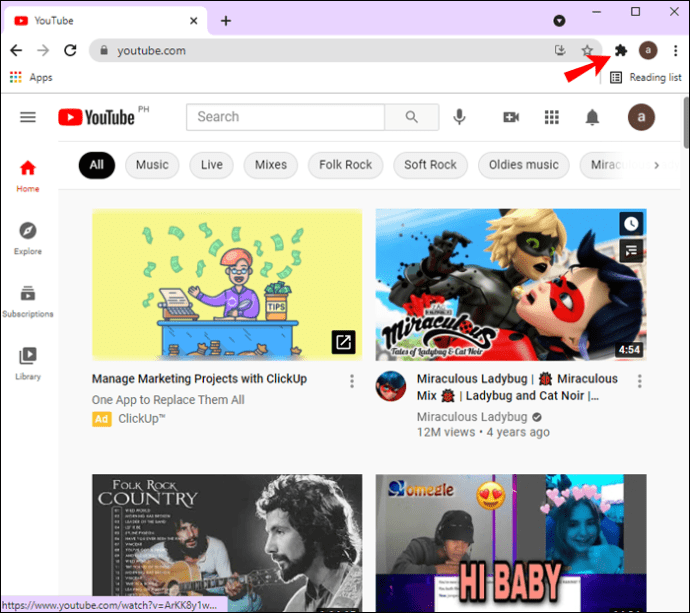
Task: Select the Music filter chip
Action: click(152, 165)
